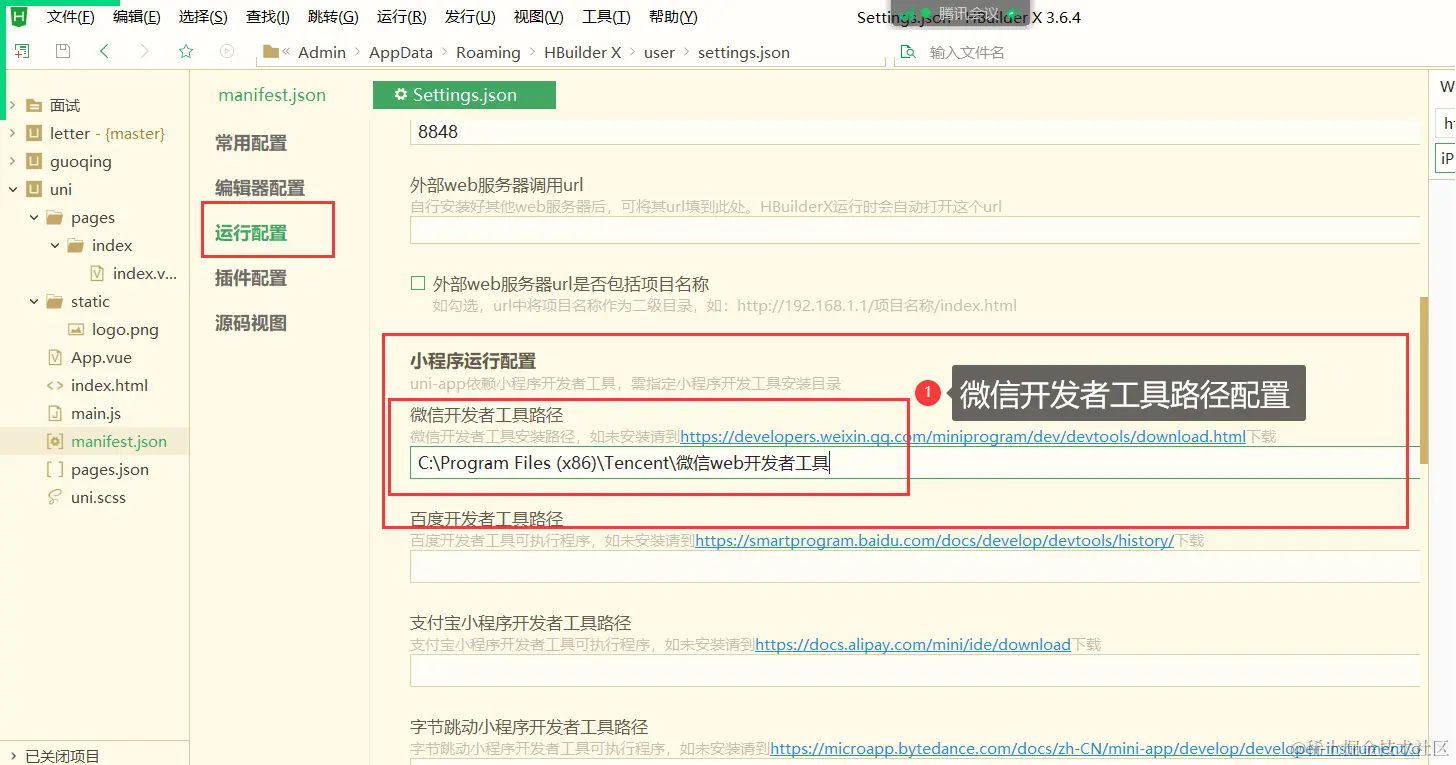Click the AppData breadcrumb segment

(401, 52)
